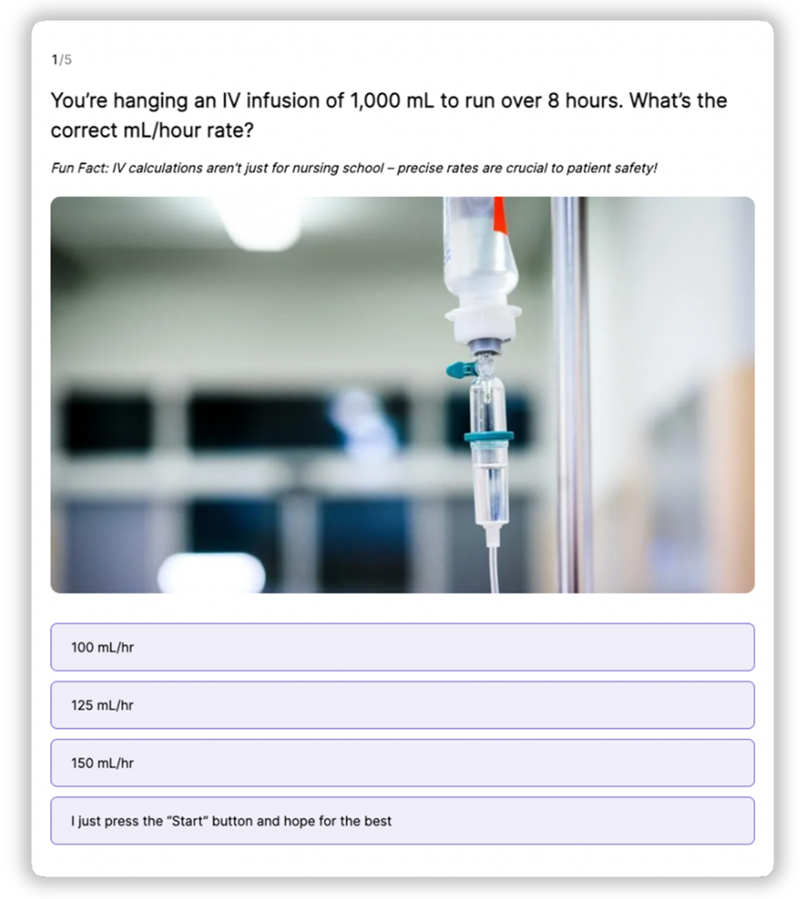Viewport: 800px width, 899px height.
Task: Click the highest mL/hr rate option
Action: (x=400, y=763)
